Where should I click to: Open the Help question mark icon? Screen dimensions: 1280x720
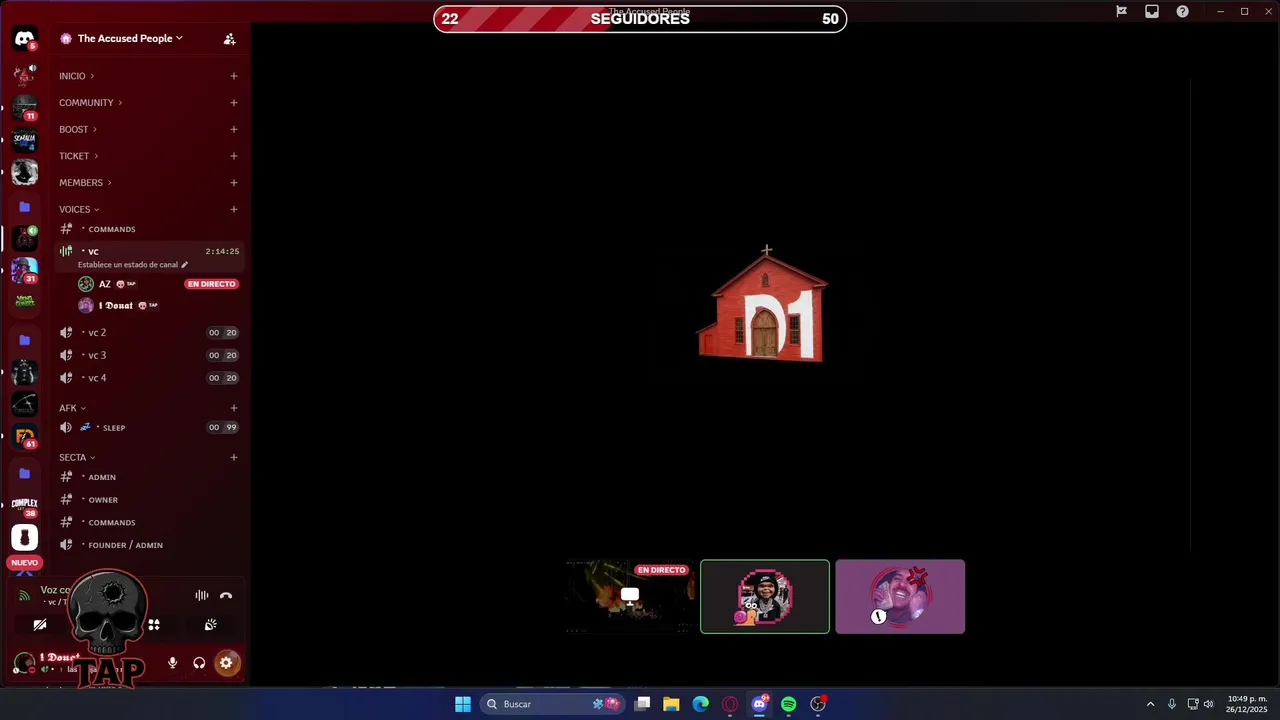(1183, 11)
